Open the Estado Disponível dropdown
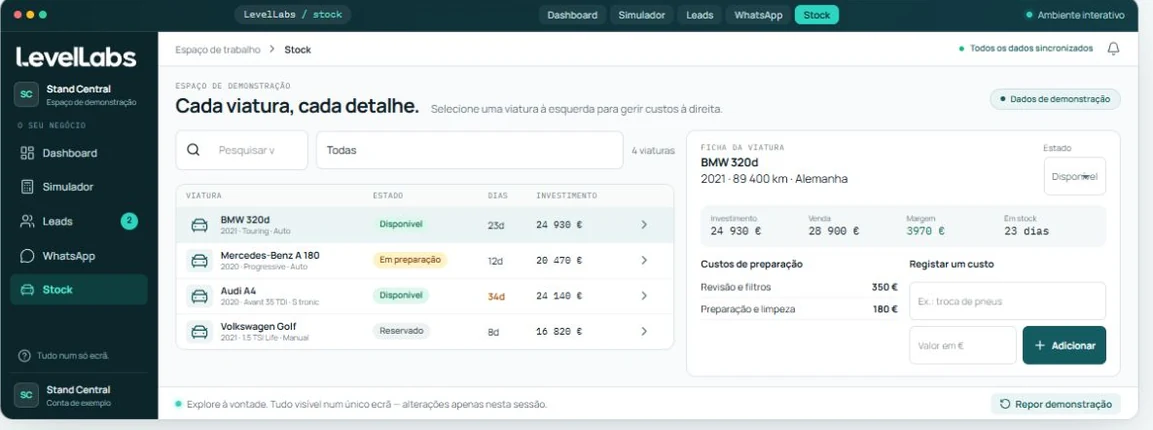This screenshot has height=430, width=1153. coord(1074,176)
